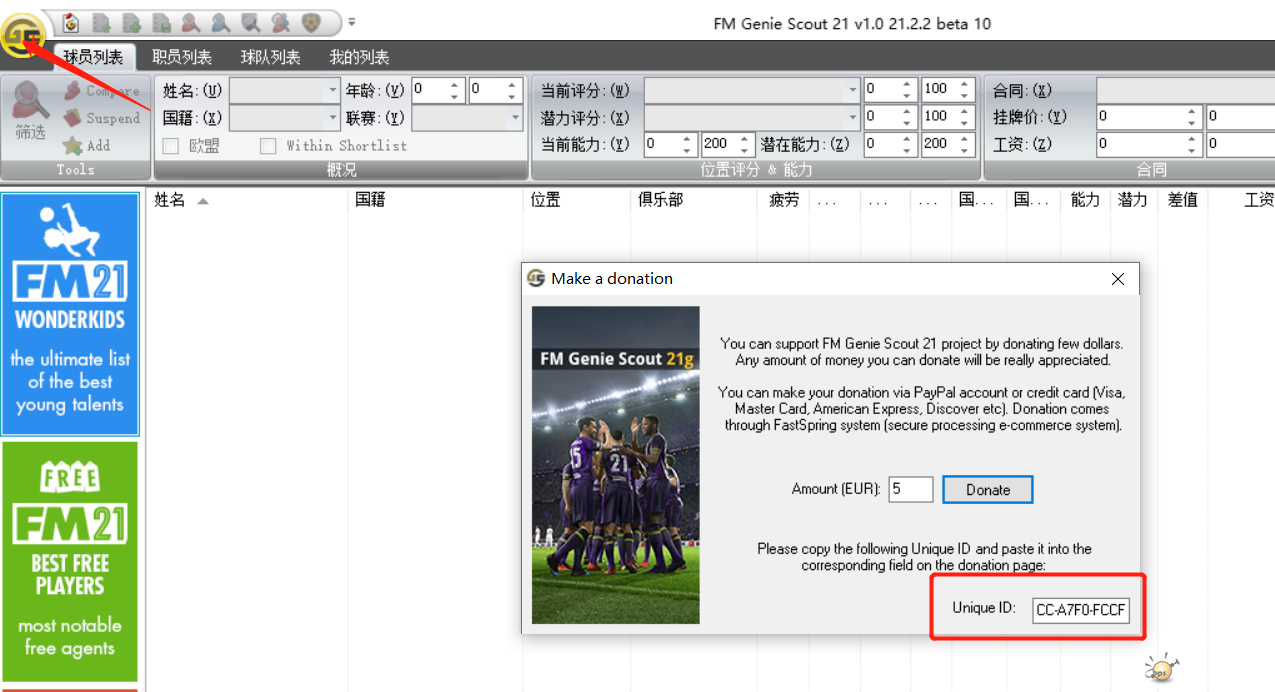
Task: Click the Donate button
Action: coord(987,490)
